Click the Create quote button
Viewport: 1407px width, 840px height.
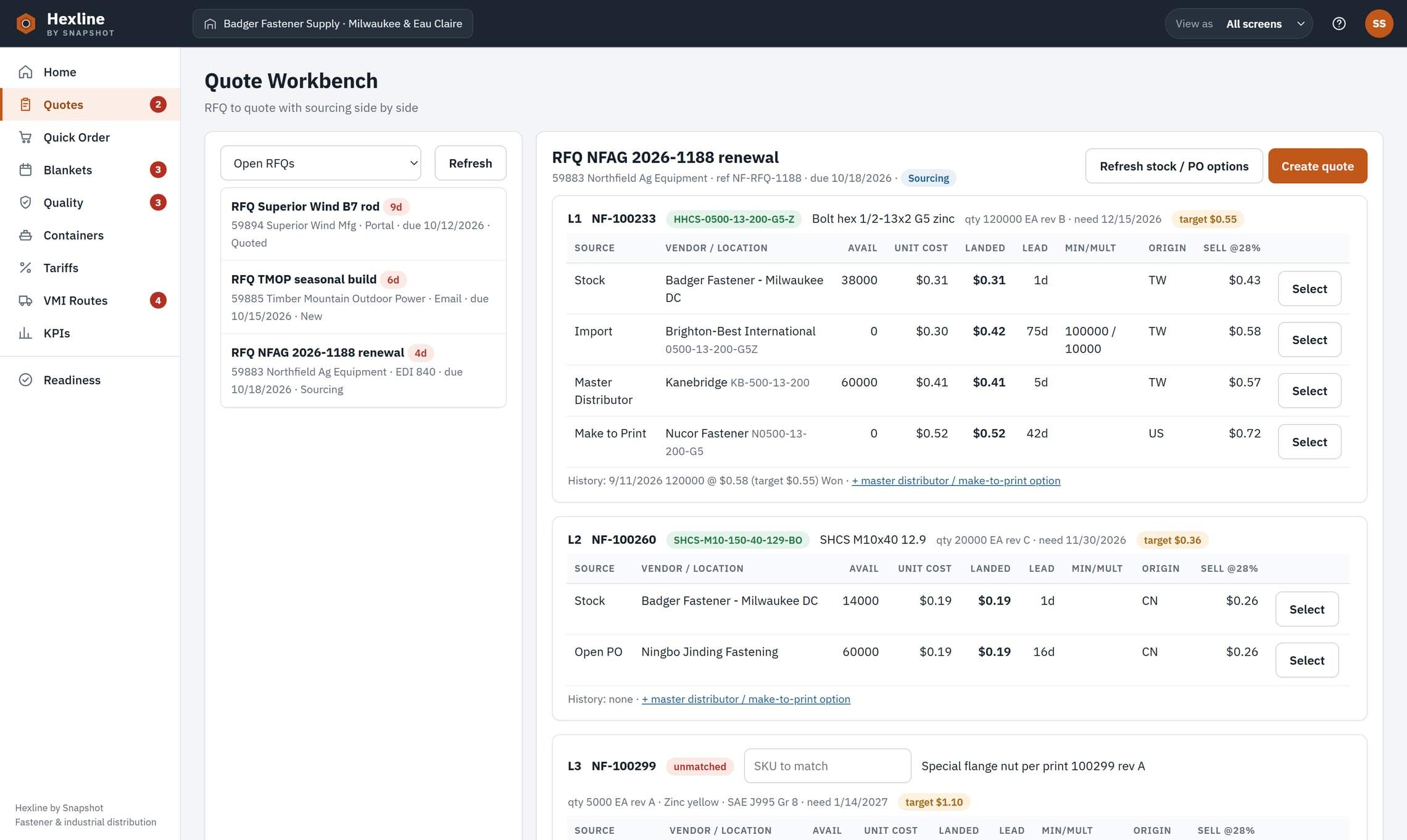click(x=1318, y=166)
